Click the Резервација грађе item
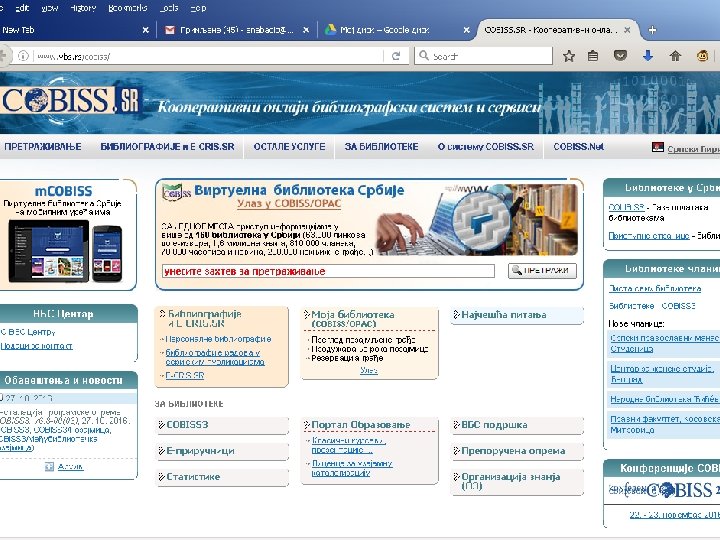720x540 pixels. 347,358
